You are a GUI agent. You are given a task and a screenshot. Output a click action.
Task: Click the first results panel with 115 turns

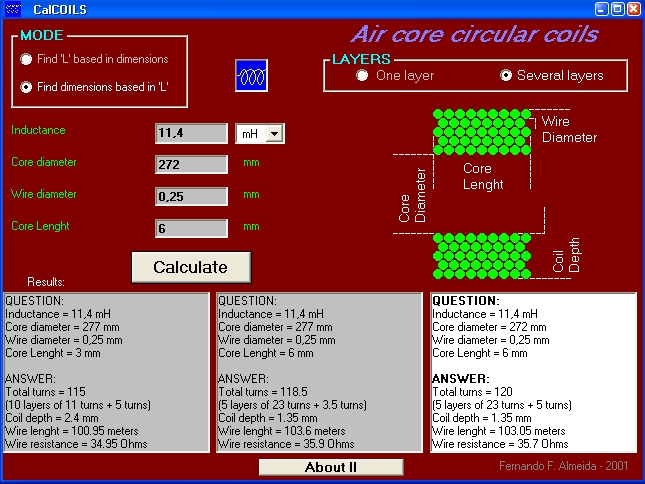tap(107, 373)
